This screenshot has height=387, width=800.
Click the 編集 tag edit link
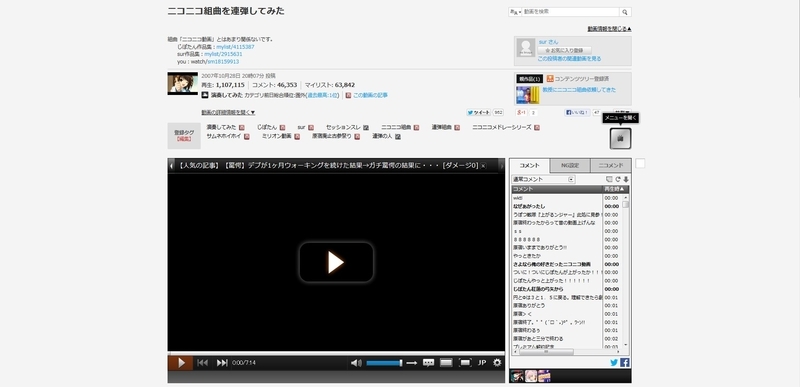(x=184, y=139)
